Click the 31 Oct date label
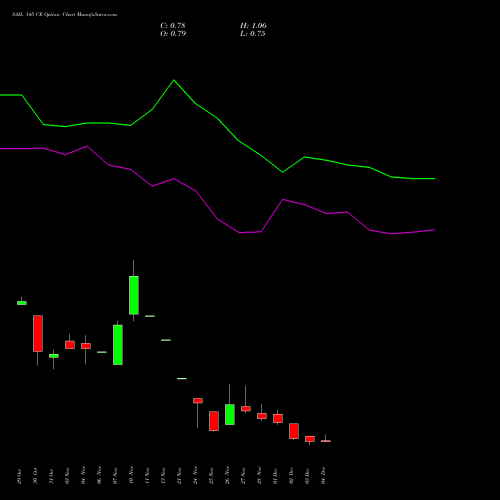Image resolution: width=500 pixels, height=500 pixels. [51, 476]
